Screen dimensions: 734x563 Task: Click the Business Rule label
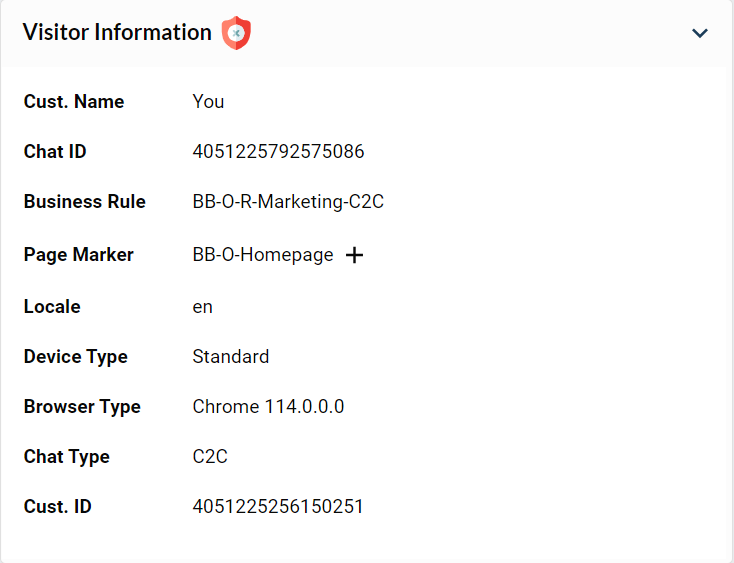[85, 202]
